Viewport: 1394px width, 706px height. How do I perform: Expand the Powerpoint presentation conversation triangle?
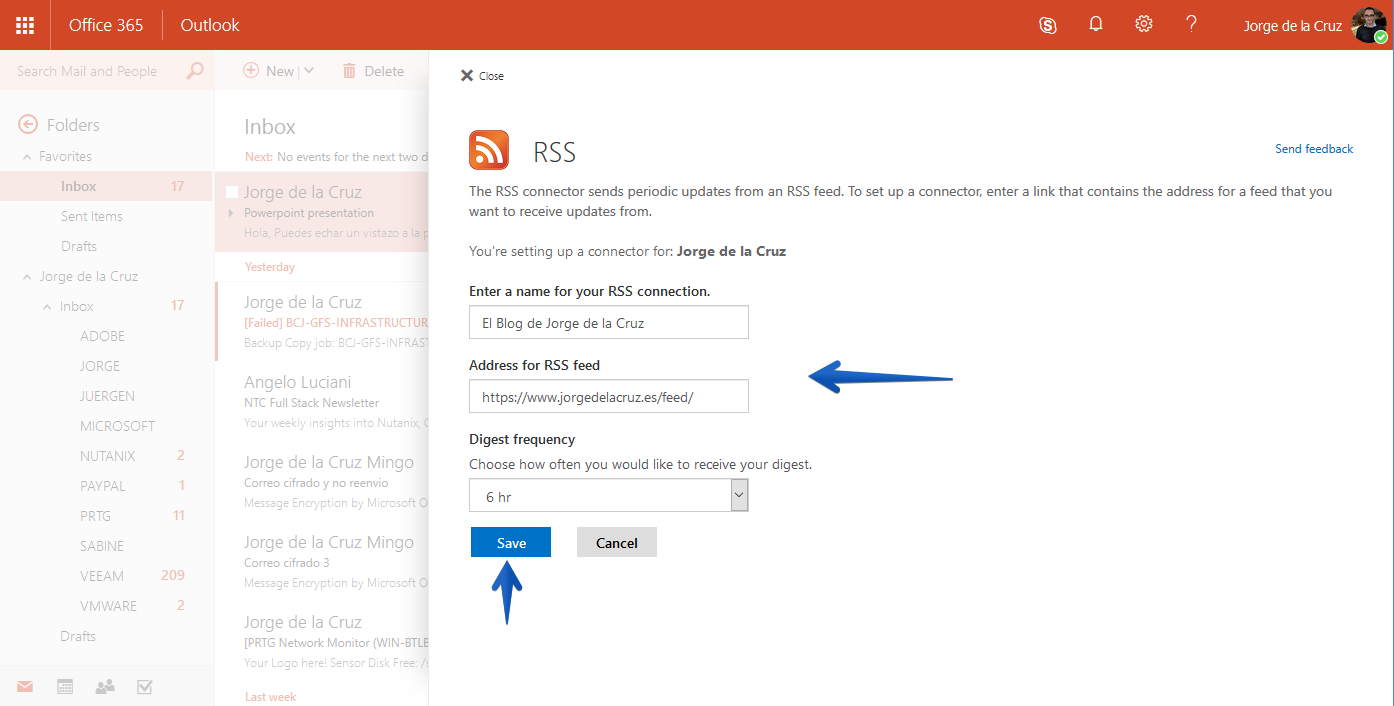231,213
